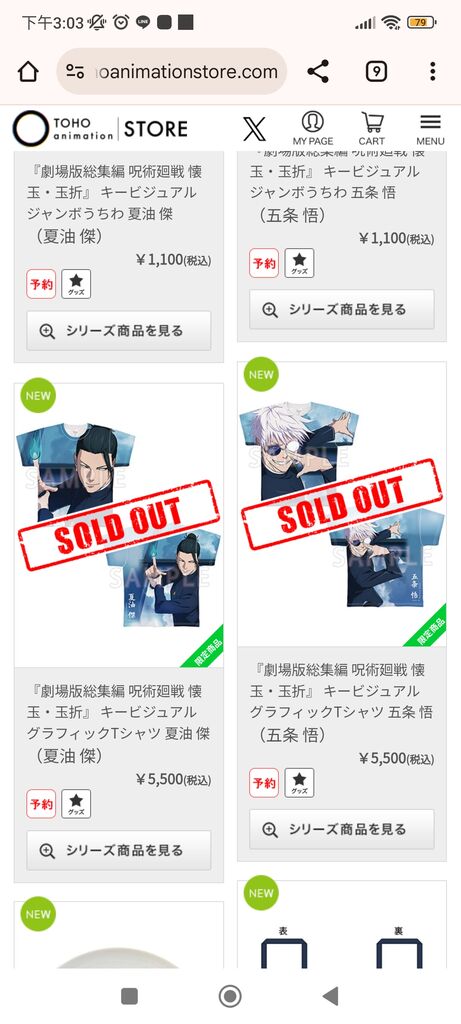
Task: Expand the MENU hamburger icon
Action: [x=430, y=129]
